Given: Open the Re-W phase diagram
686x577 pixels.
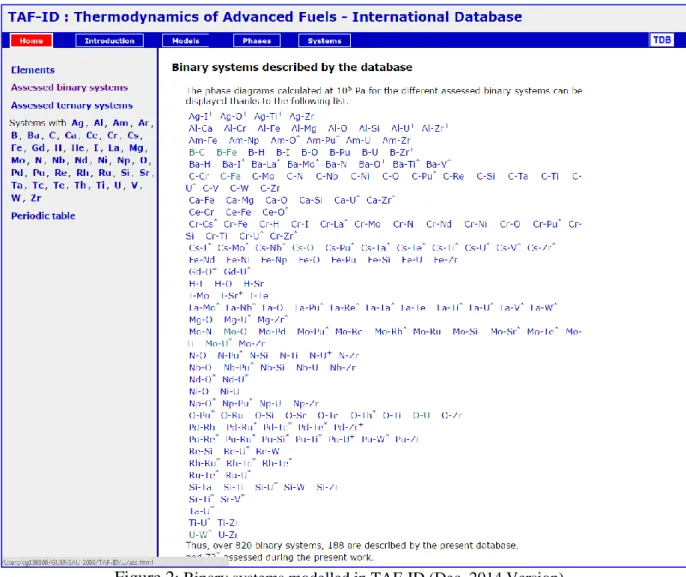Looking at the screenshot, I should point(267,451).
